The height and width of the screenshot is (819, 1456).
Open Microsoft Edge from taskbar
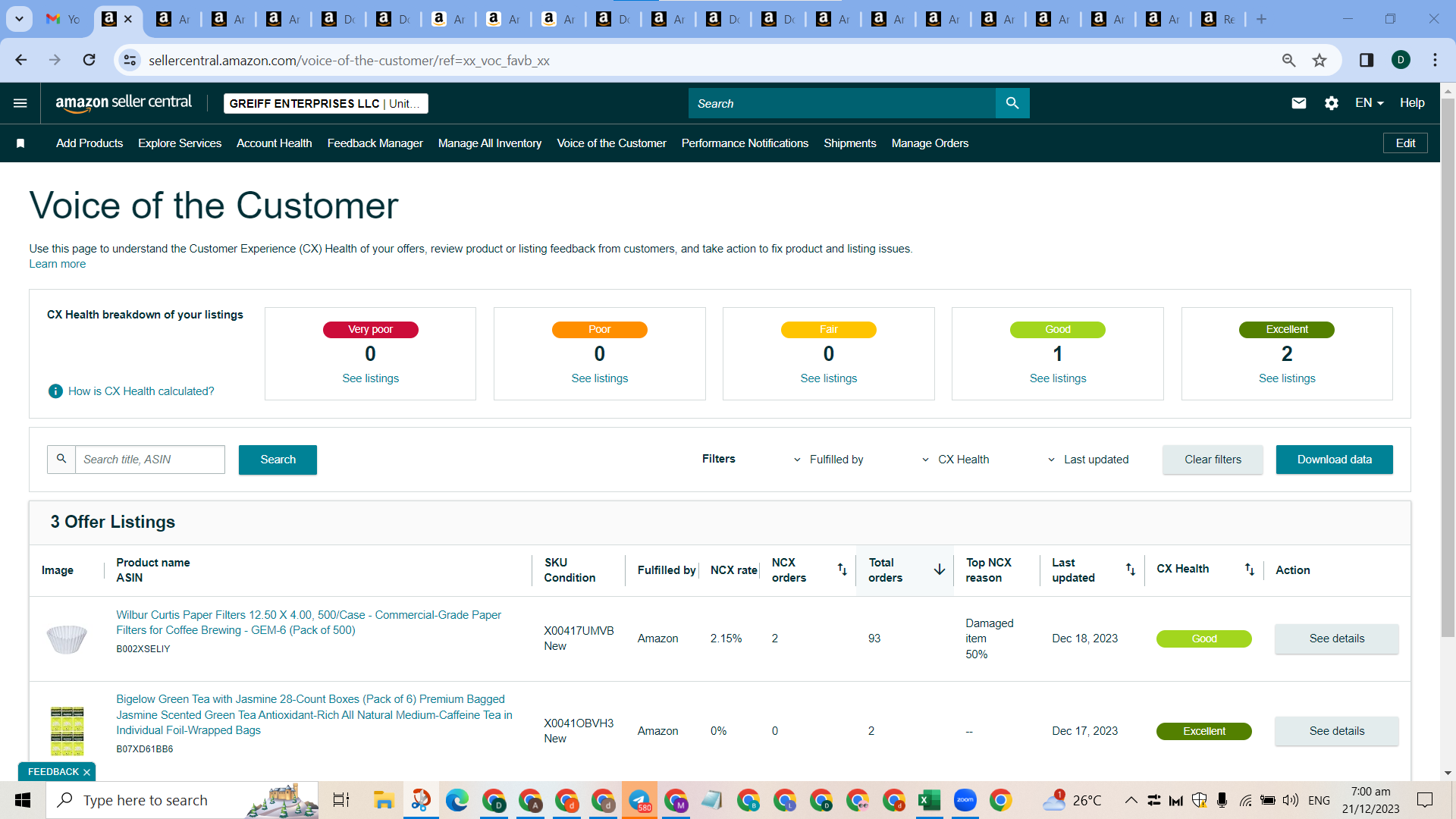457,800
